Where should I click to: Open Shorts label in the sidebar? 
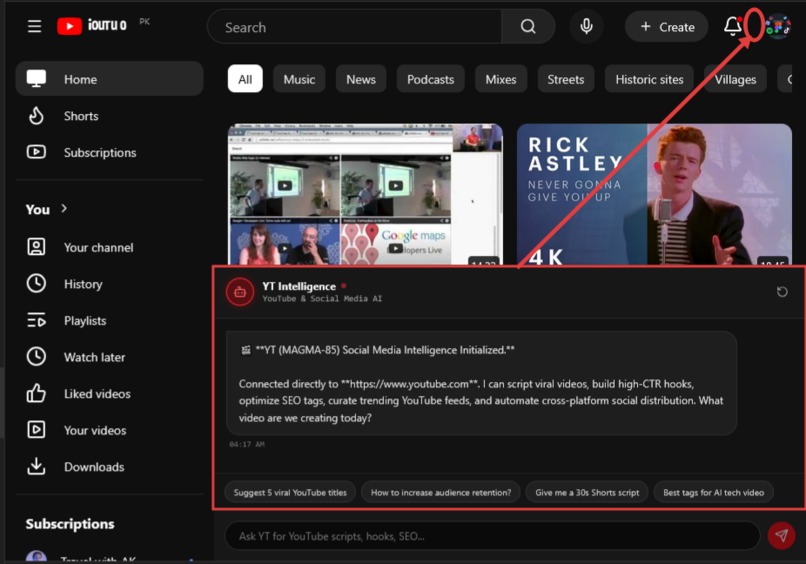[81, 116]
